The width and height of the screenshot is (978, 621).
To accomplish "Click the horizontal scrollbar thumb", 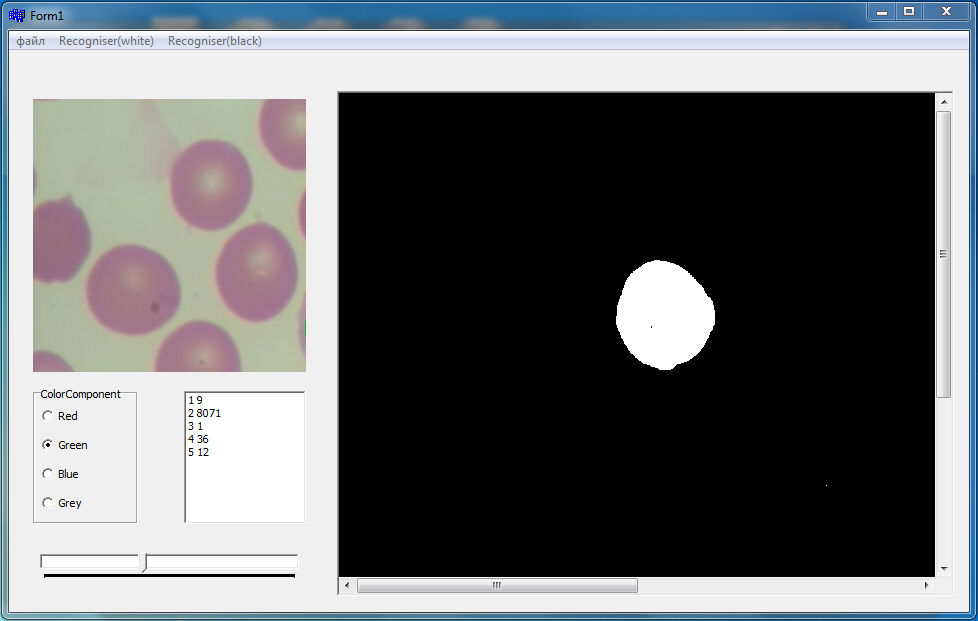I will pyautogui.click(x=497, y=585).
